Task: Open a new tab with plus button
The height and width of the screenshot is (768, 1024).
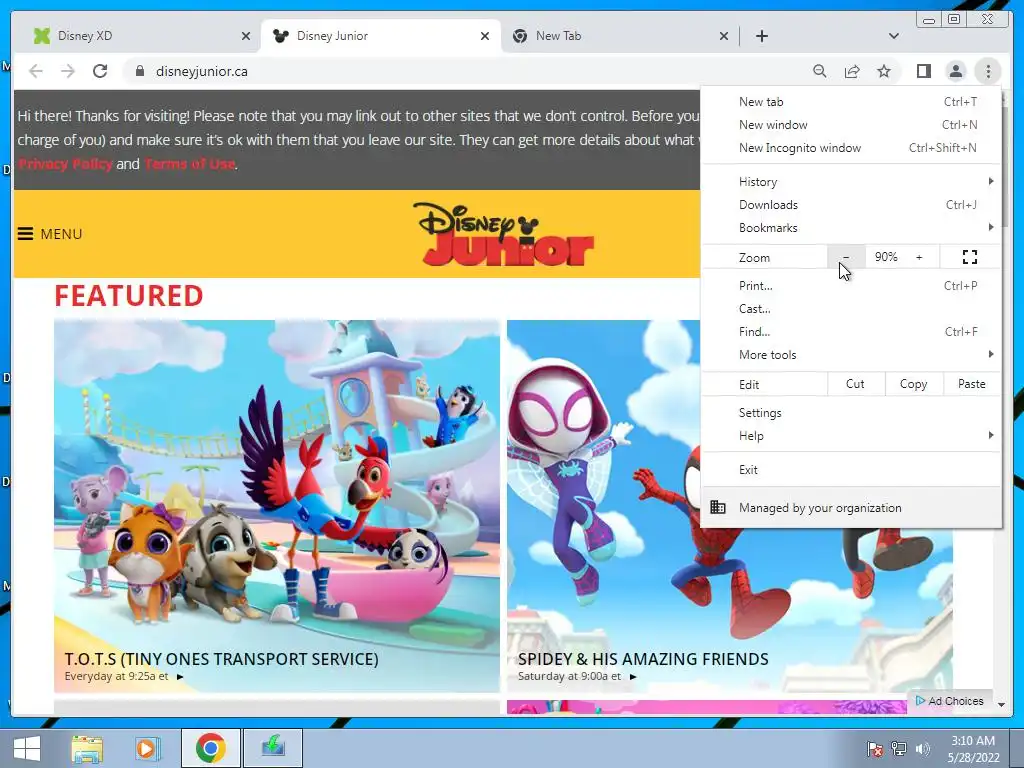Action: tap(761, 36)
